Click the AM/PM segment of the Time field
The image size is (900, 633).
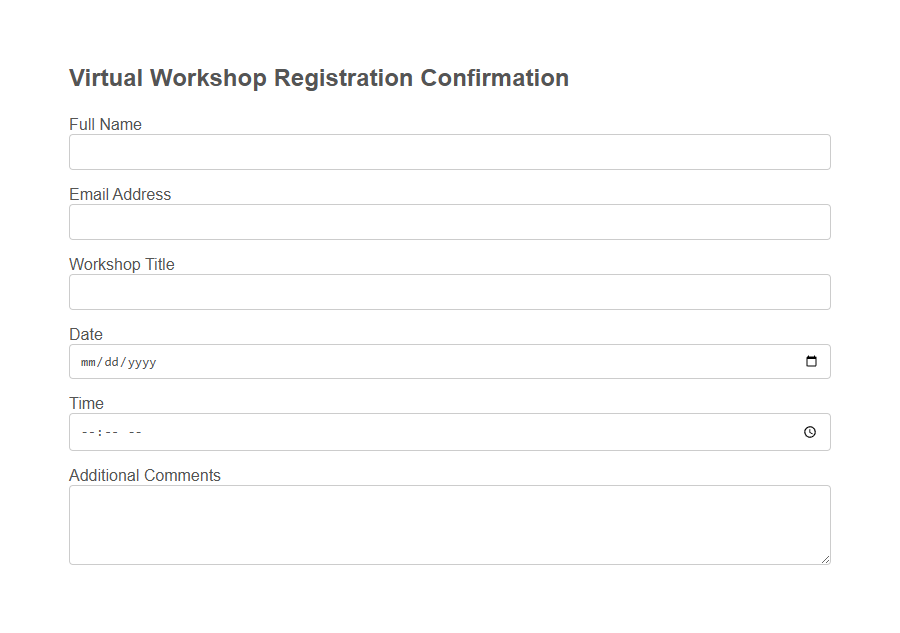135,433
